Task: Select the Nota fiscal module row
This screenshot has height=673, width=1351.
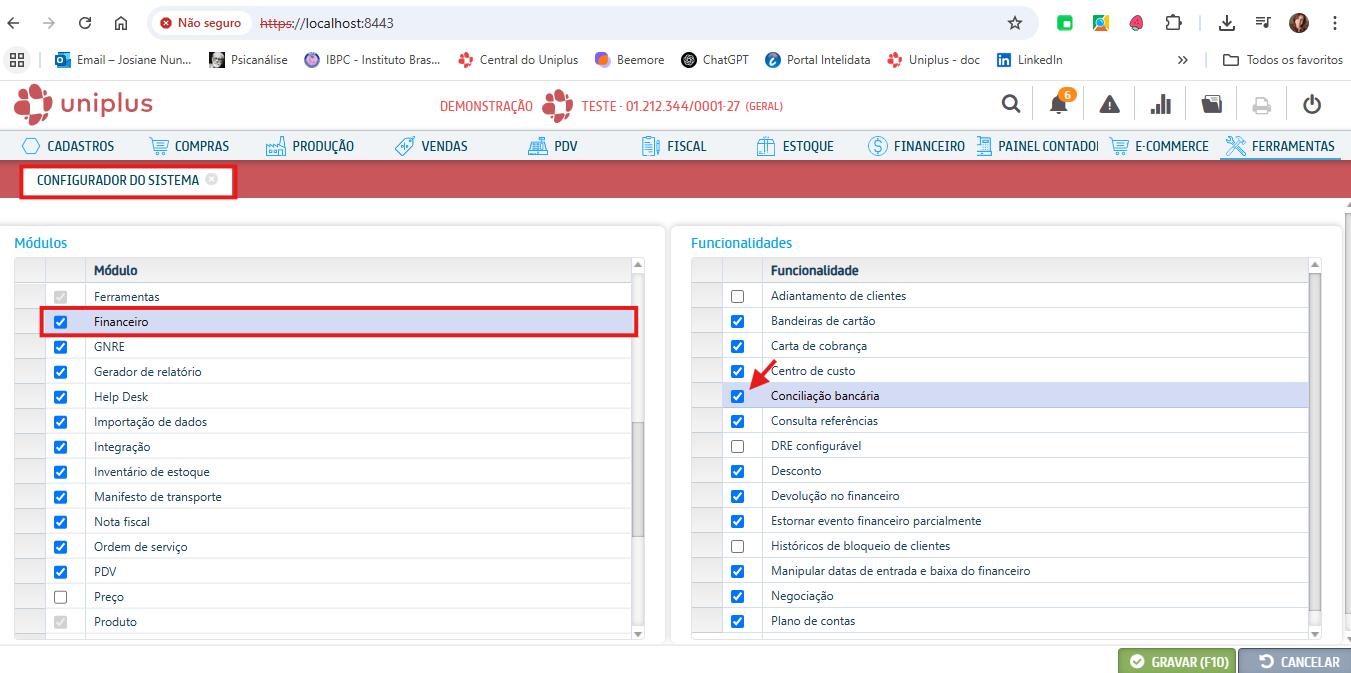Action: coord(122,522)
